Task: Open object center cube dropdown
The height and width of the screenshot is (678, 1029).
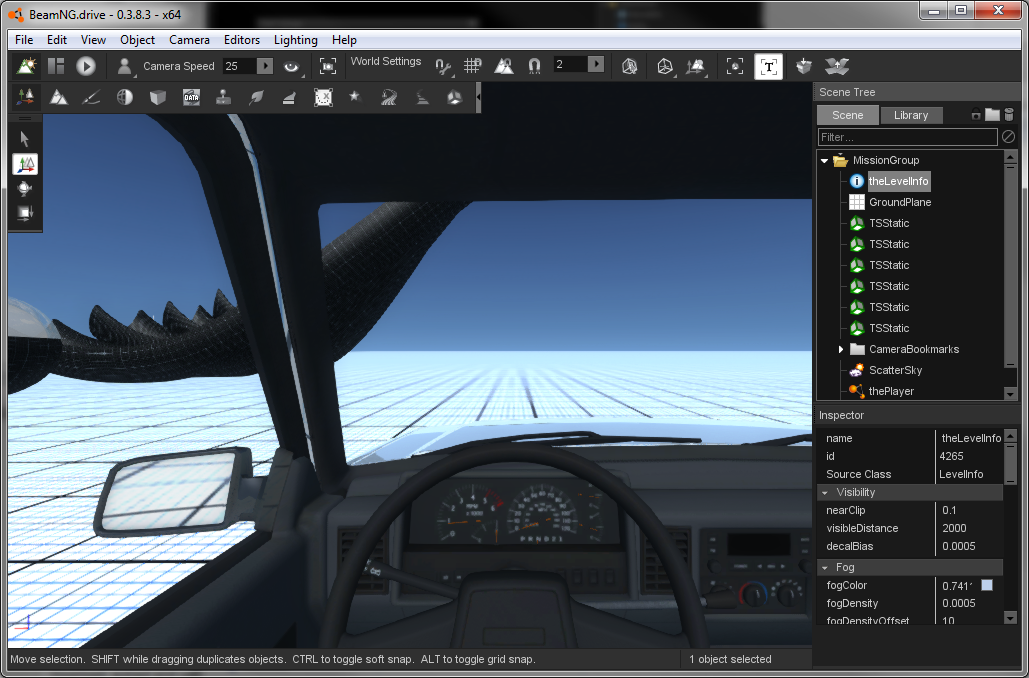Action: coord(665,66)
